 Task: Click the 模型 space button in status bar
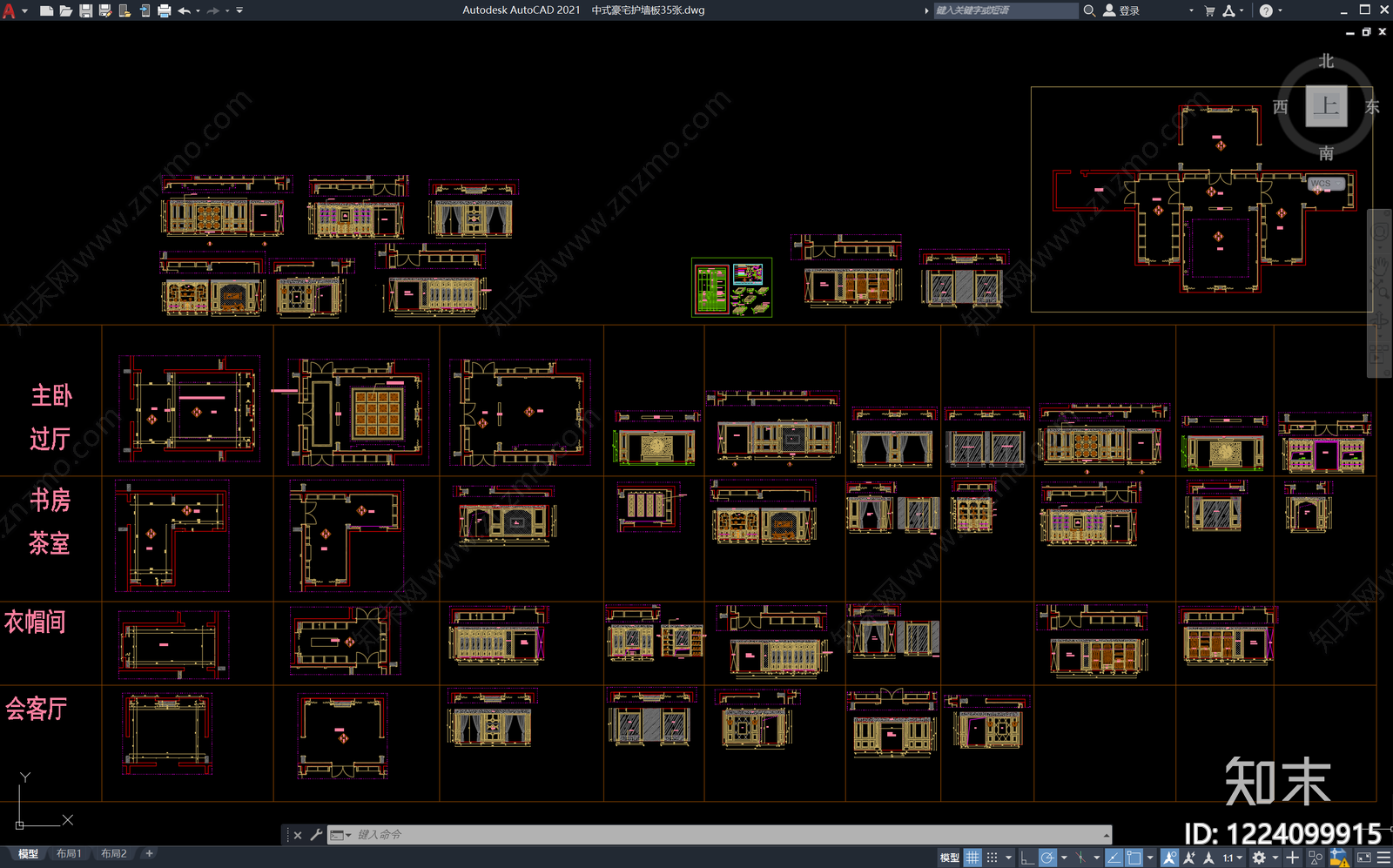(949, 858)
